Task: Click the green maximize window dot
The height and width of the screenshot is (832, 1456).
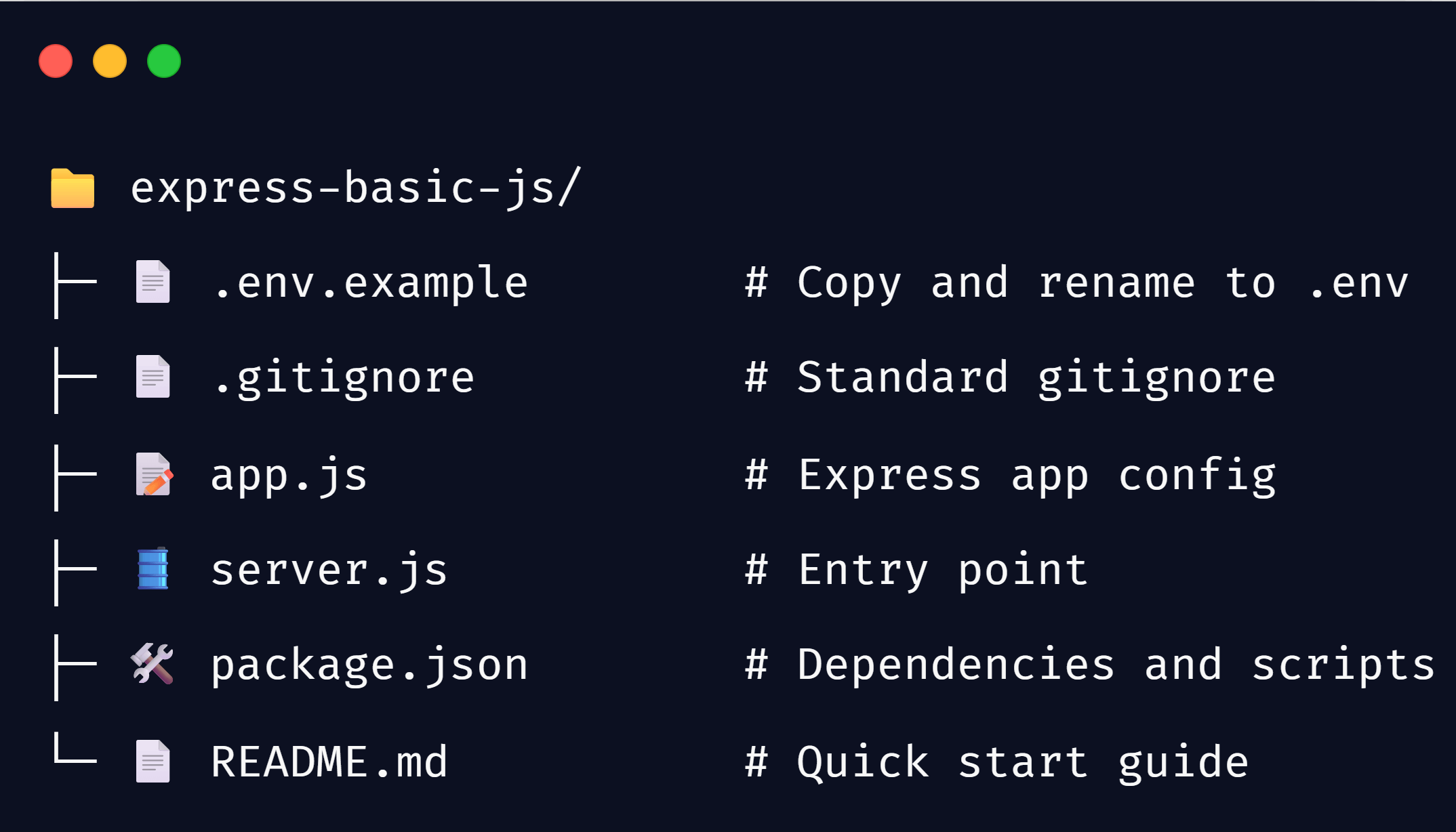Action: coord(164,62)
